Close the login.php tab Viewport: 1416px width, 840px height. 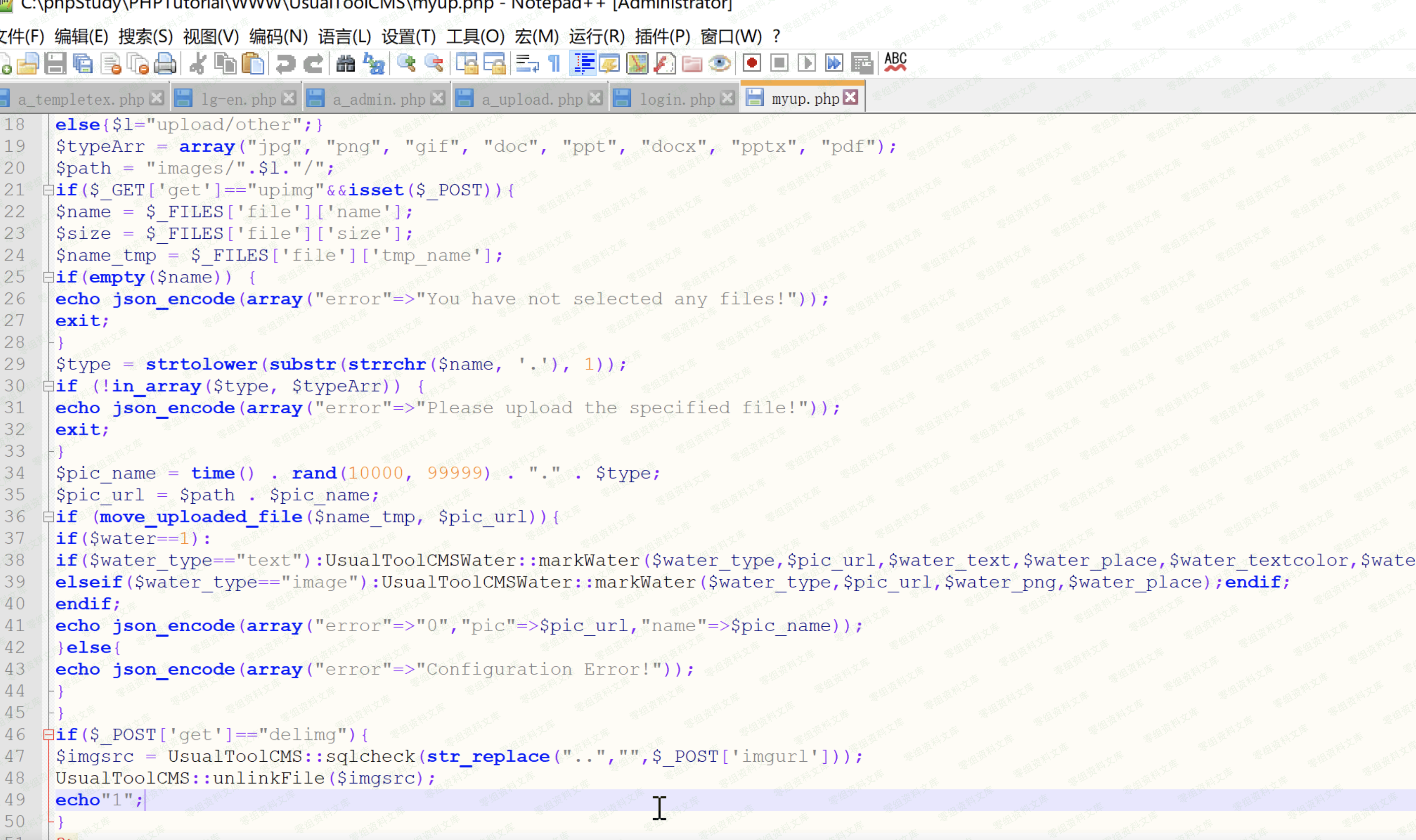tap(728, 98)
